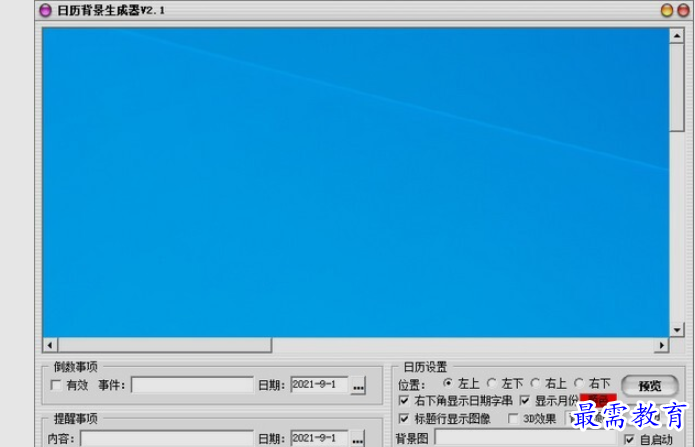
Task: Click the vertical scrollbar thumb
Action: 676,87
